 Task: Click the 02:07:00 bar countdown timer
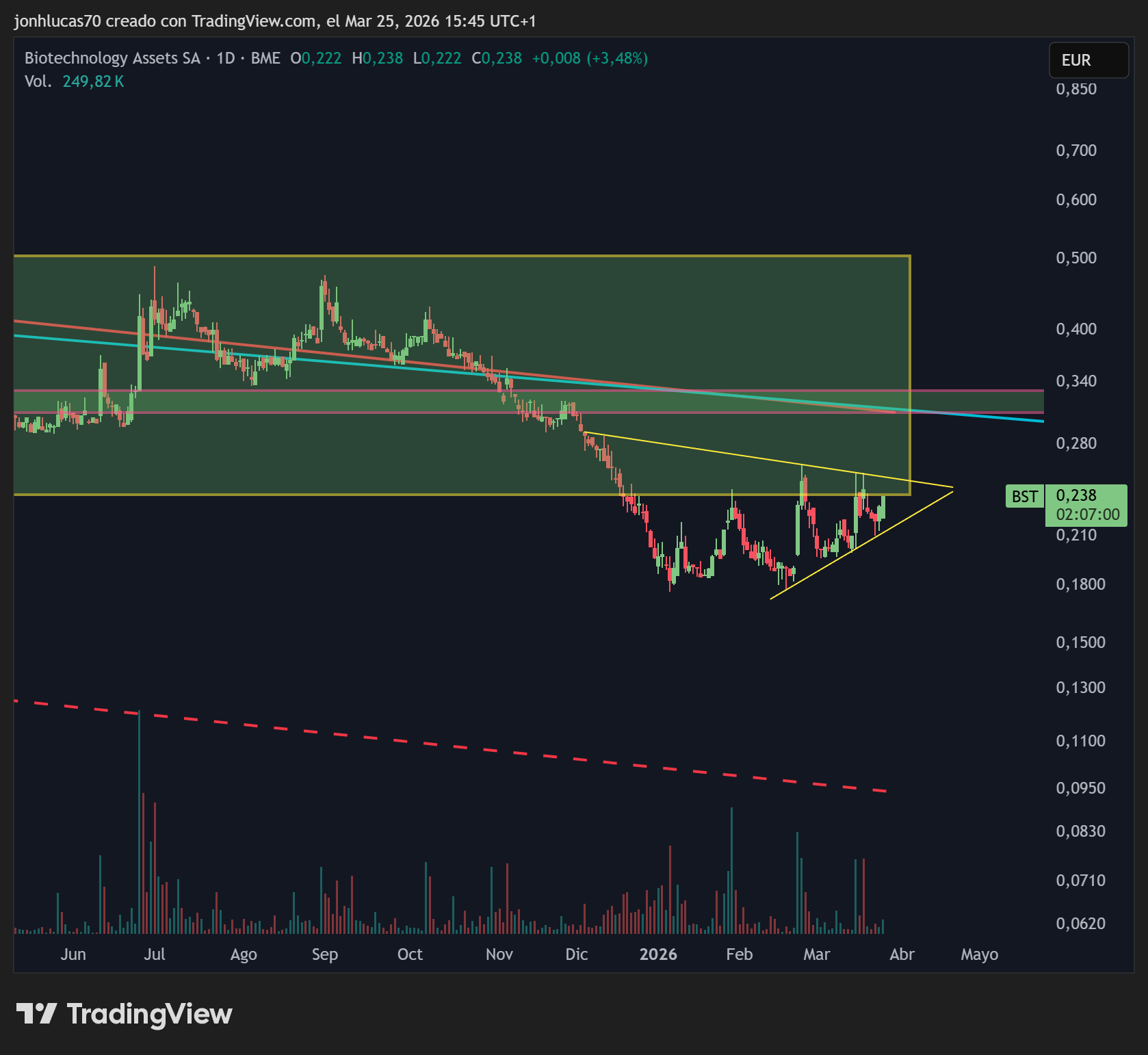click(x=1088, y=515)
